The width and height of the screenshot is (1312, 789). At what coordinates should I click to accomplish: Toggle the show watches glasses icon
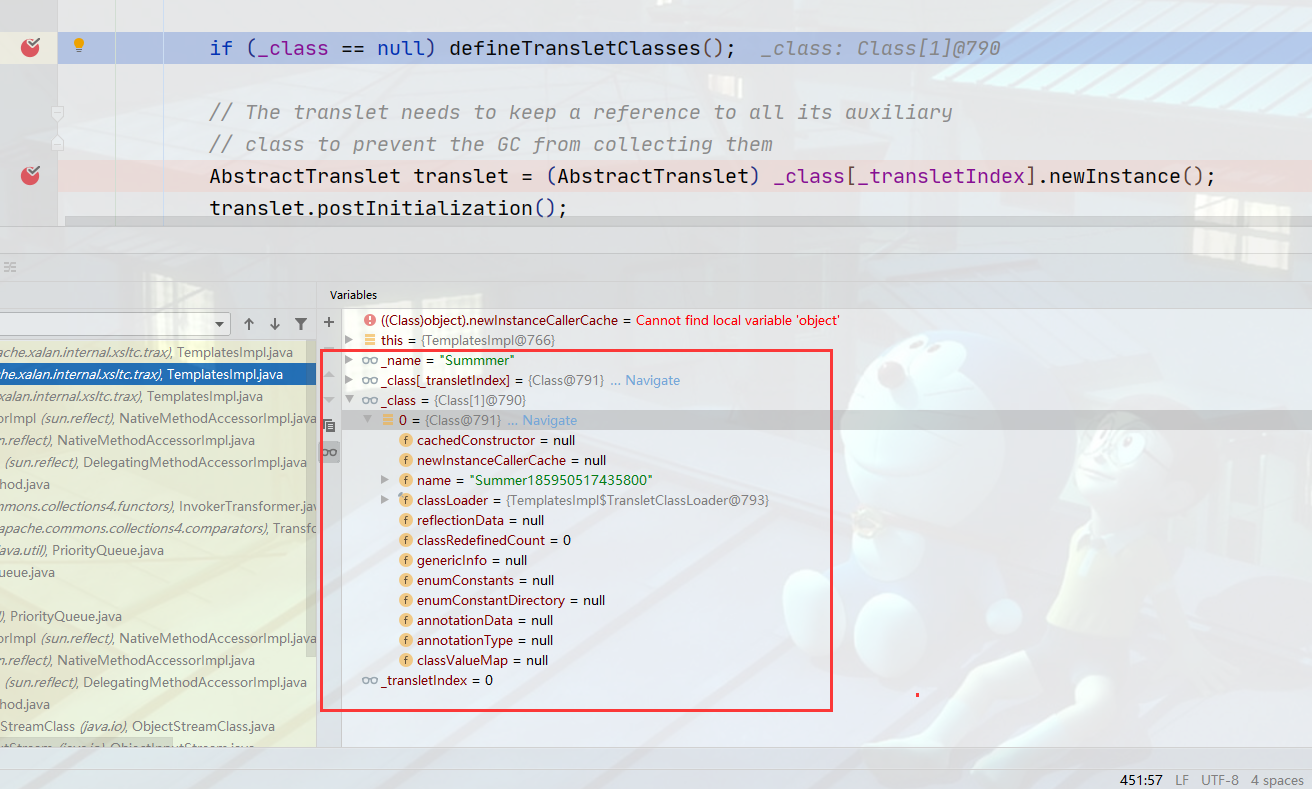click(x=329, y=452)
